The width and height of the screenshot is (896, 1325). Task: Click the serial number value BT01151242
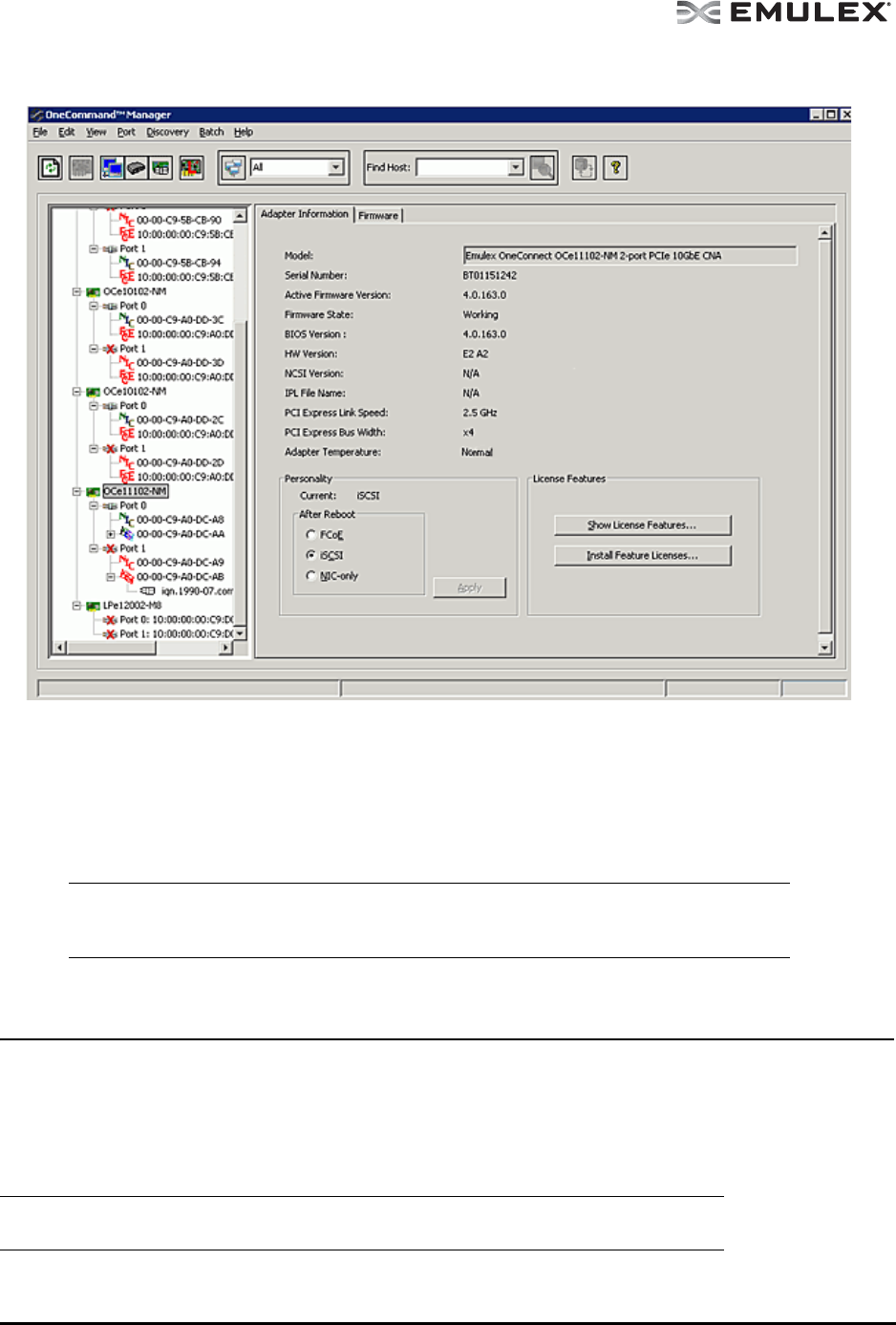(490, 275)
